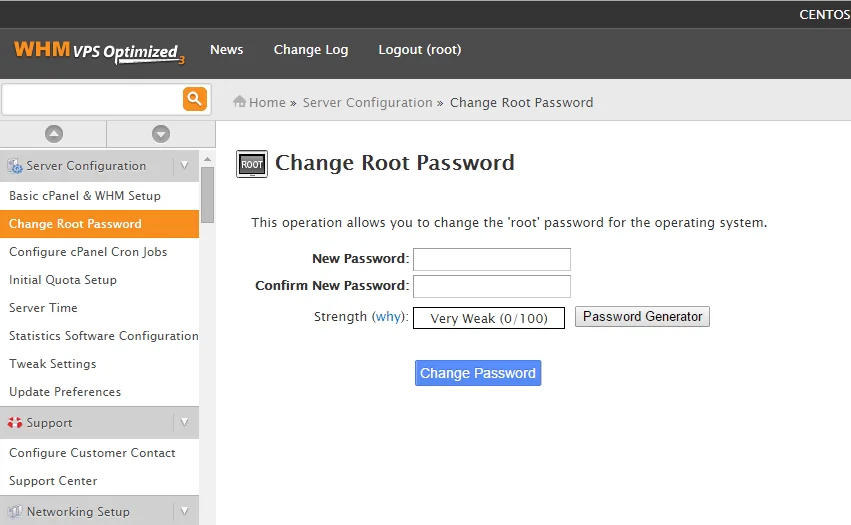Screen dimensions: 851x525
Task: Expand the Networking Setup section arrow
Action: pyautogui.click(x=184, y=512)
